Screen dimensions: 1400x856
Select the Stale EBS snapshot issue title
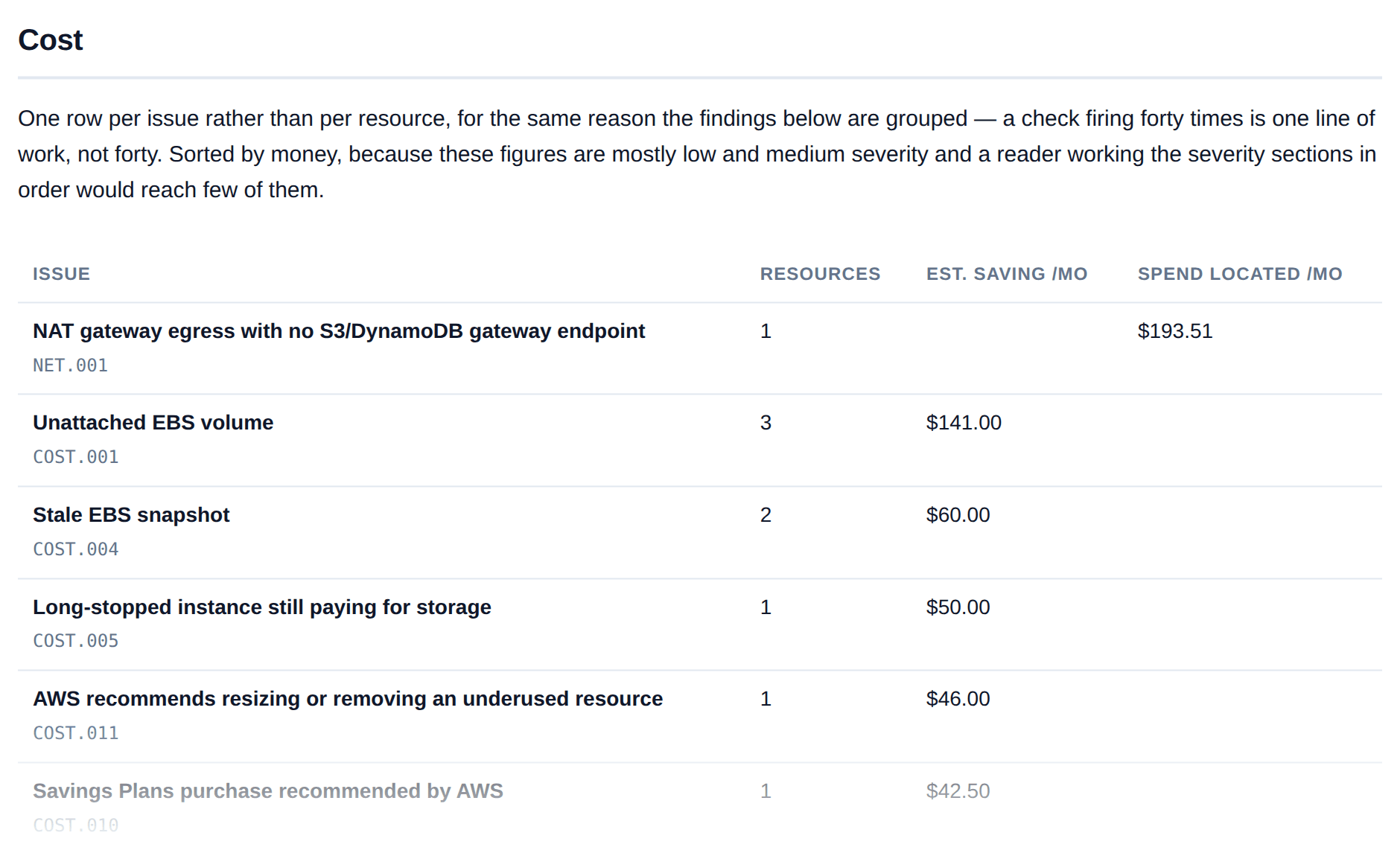coord(131,515)
